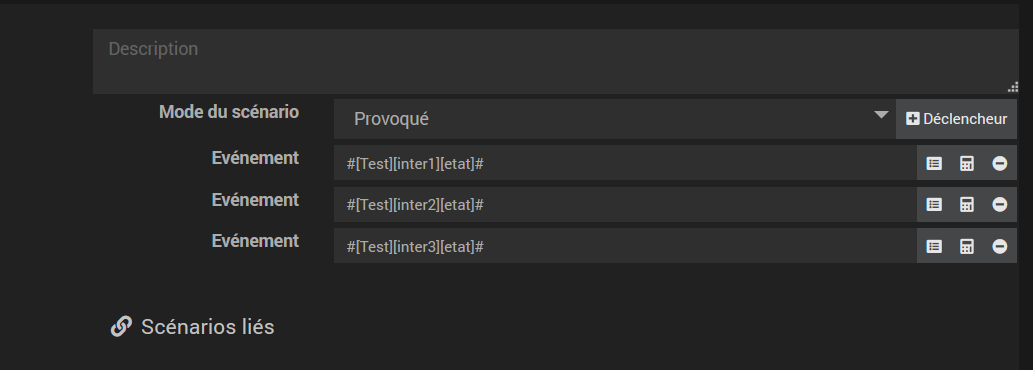Focus the #[Test][inter3][etat]# event field
The image size is (1033, 370).
[x=625, y=246]
